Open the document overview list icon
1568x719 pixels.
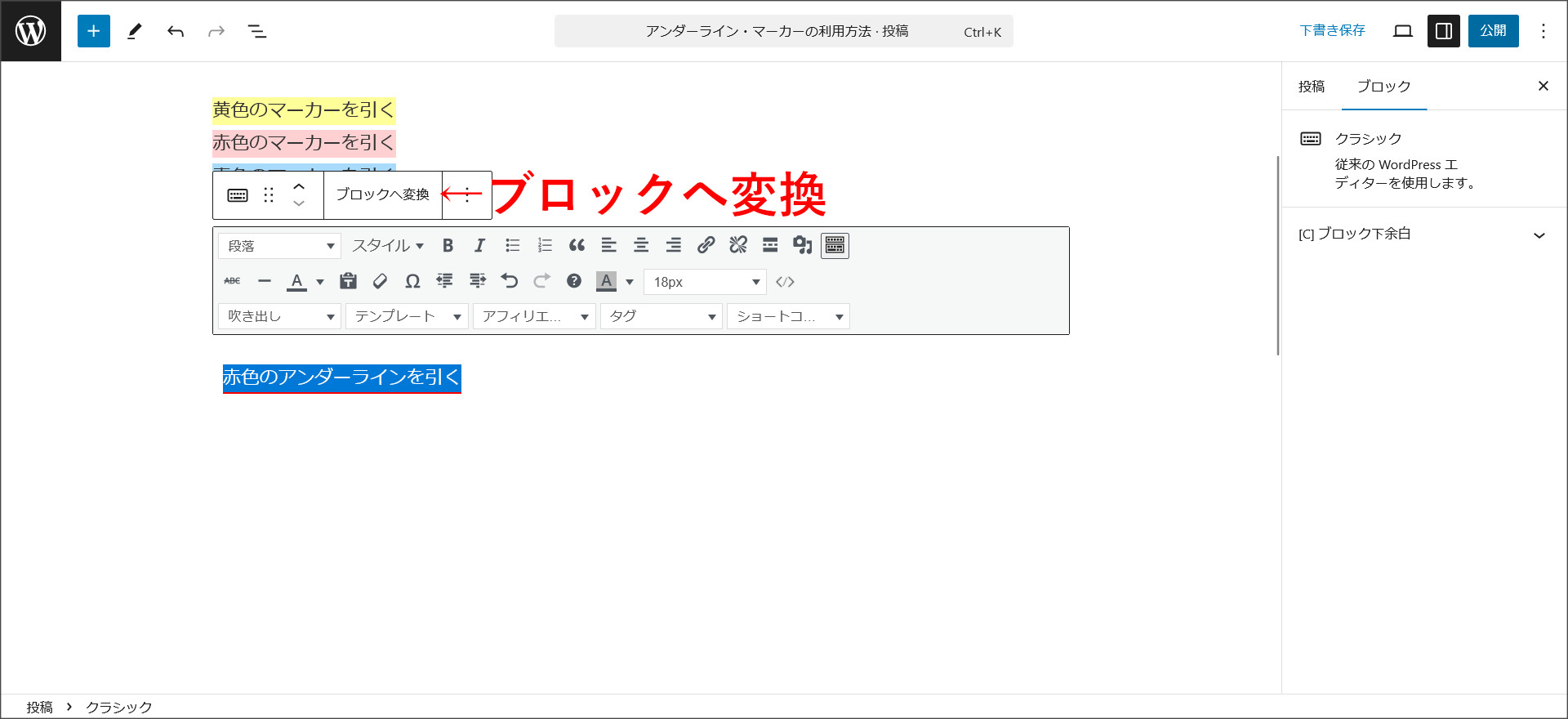257,31
